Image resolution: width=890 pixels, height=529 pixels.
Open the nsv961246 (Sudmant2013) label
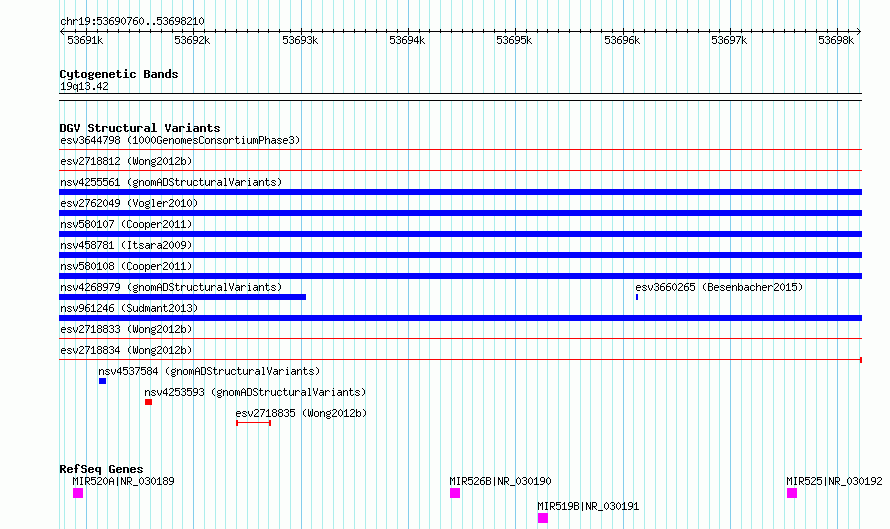click(129, 308)
